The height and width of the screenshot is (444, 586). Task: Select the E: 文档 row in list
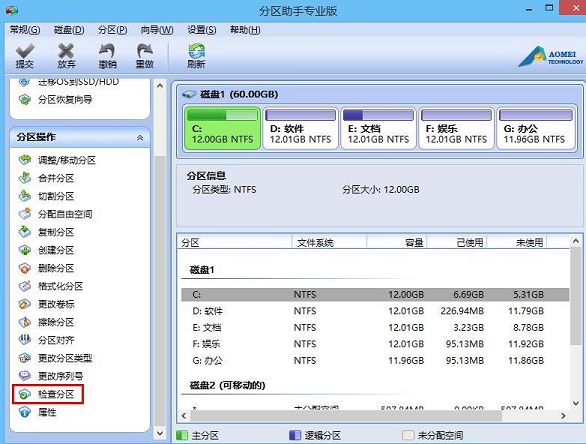click(375, 327)
